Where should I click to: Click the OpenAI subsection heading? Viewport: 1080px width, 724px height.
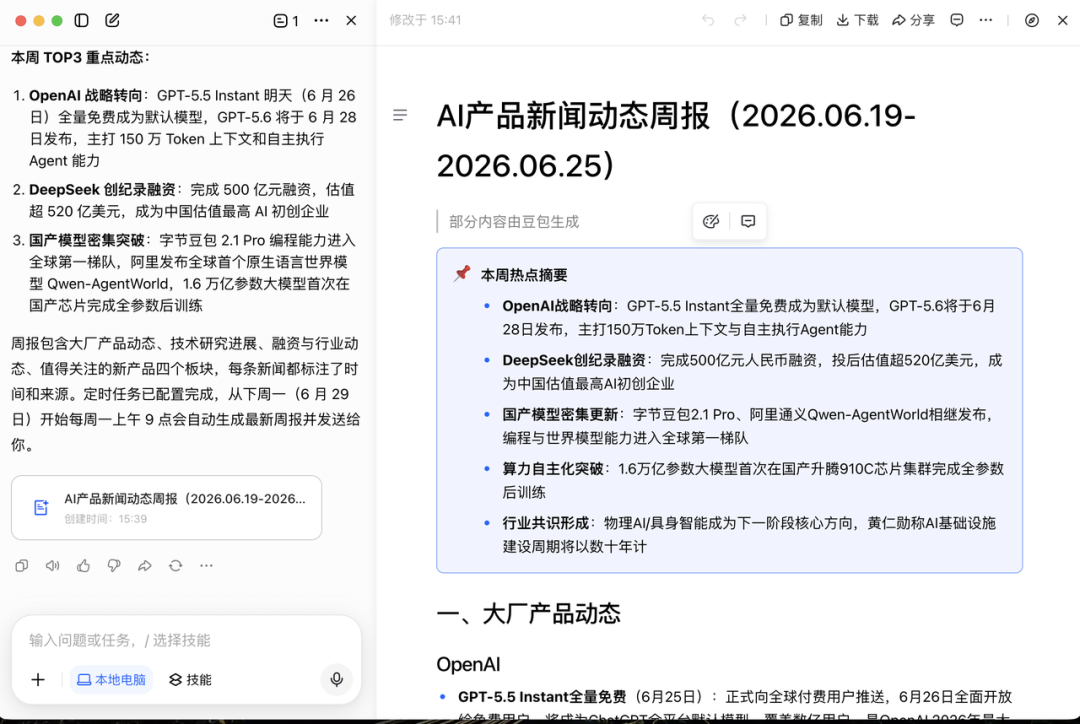coord(468,664)
